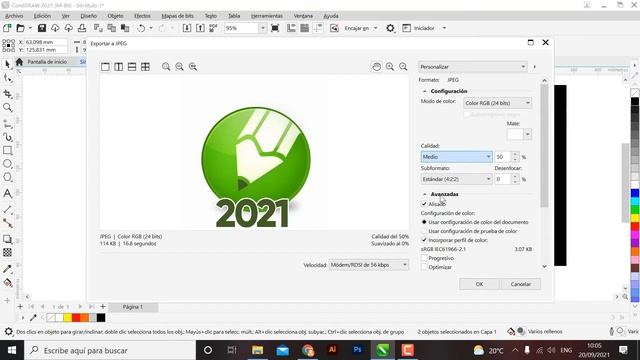
Task: Pick the black swatch in document palette
Action: (101, 318)
